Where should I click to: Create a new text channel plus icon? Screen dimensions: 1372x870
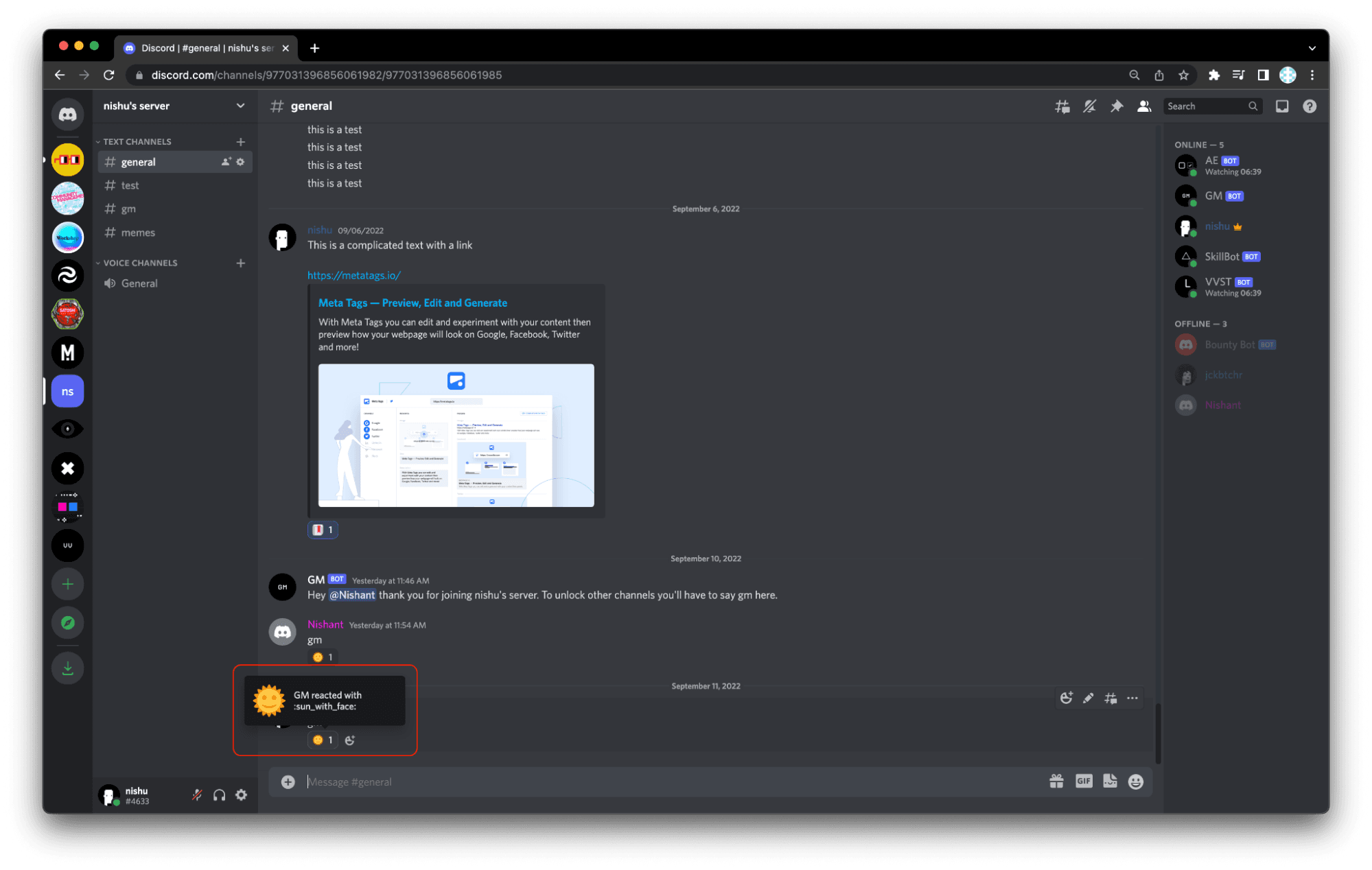point(240,141)
